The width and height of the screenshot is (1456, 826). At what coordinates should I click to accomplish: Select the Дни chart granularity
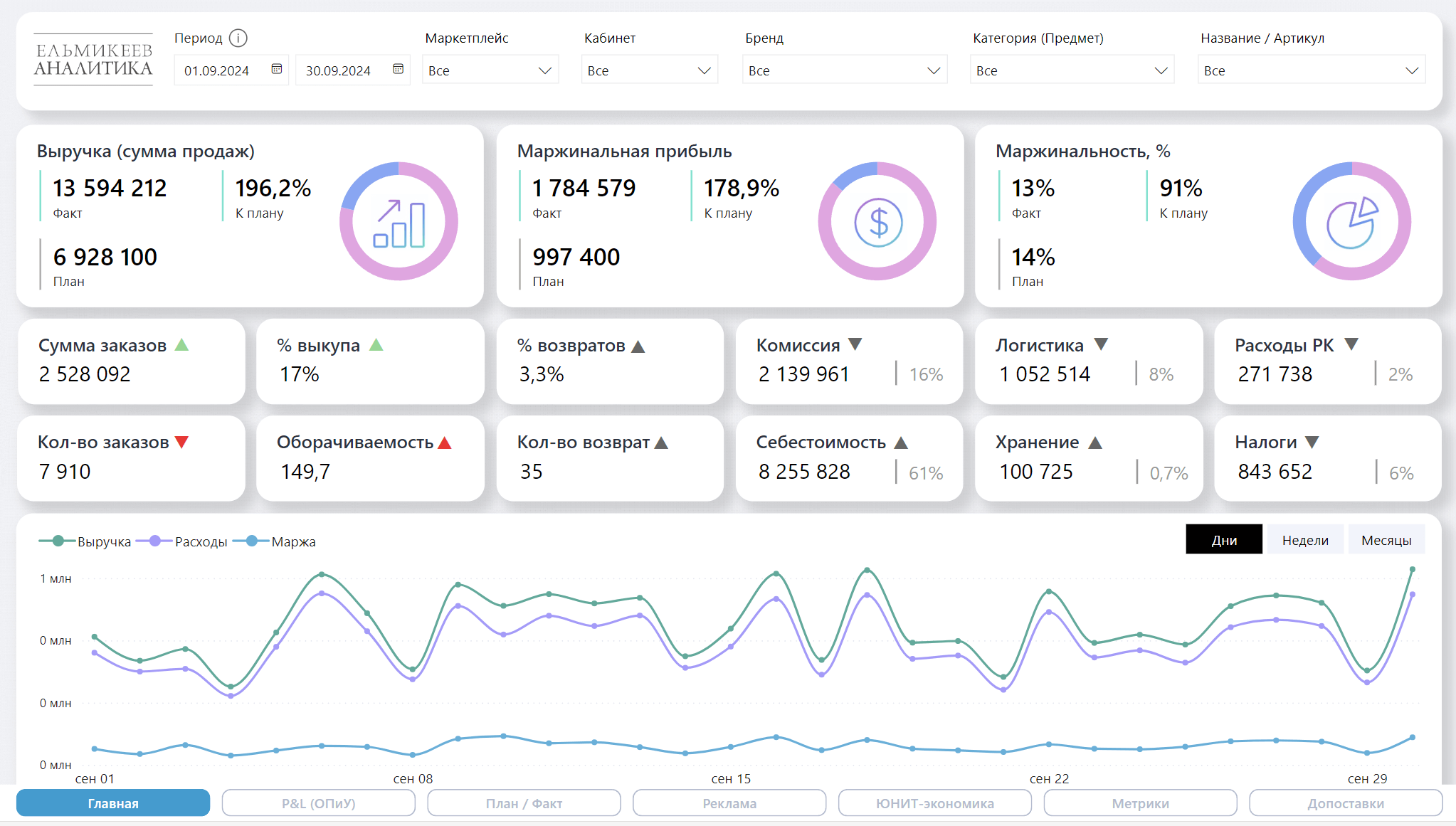point(1223,540)
